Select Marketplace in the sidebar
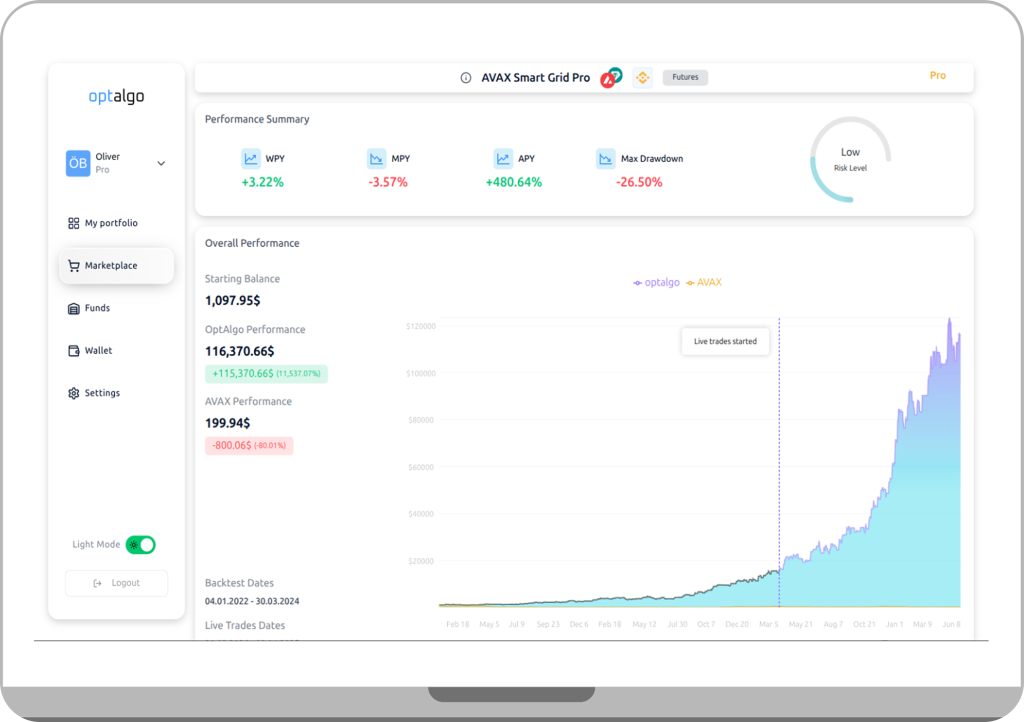Image resolution: width=1024 pixels, height=722 pixels. coord(110,266)
